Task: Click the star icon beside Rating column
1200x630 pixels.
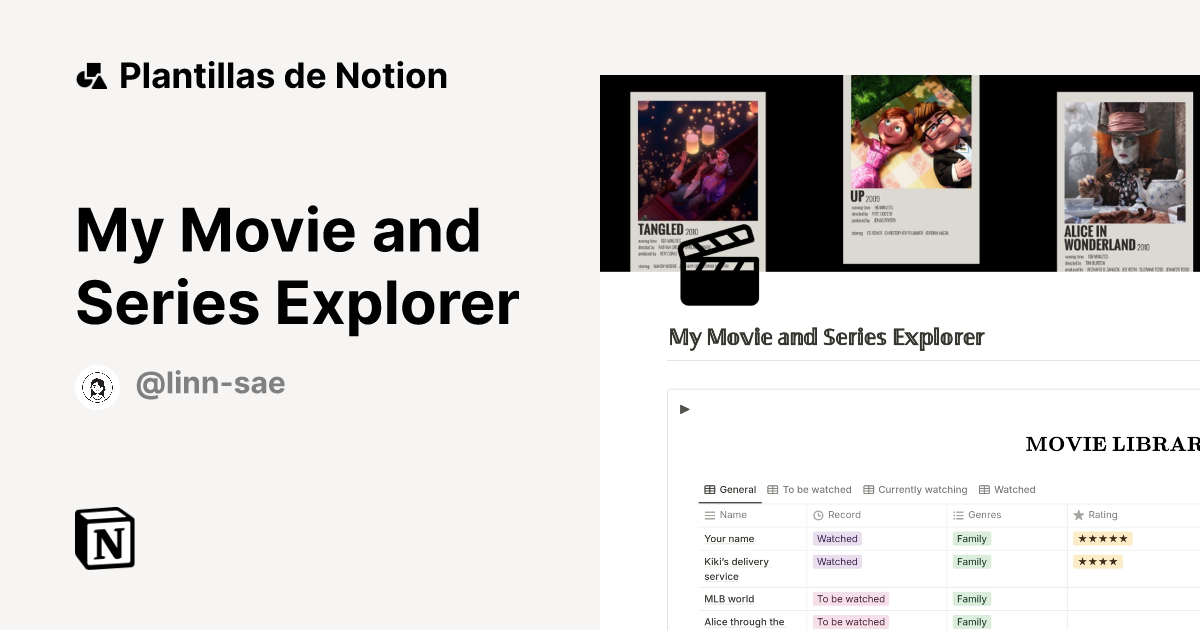Action: (1079, 514)
